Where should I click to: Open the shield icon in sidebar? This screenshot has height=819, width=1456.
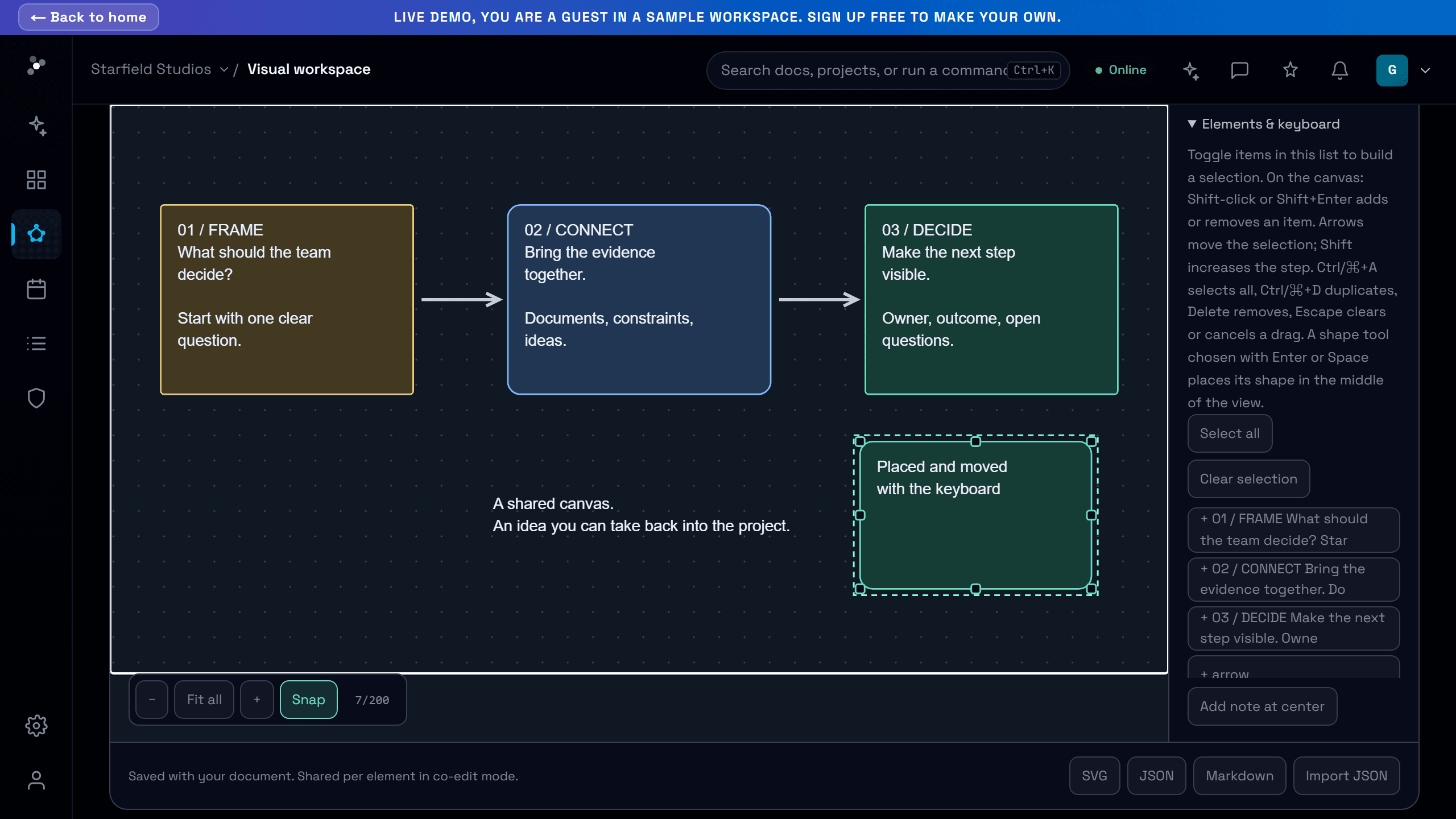pos(36,398)
